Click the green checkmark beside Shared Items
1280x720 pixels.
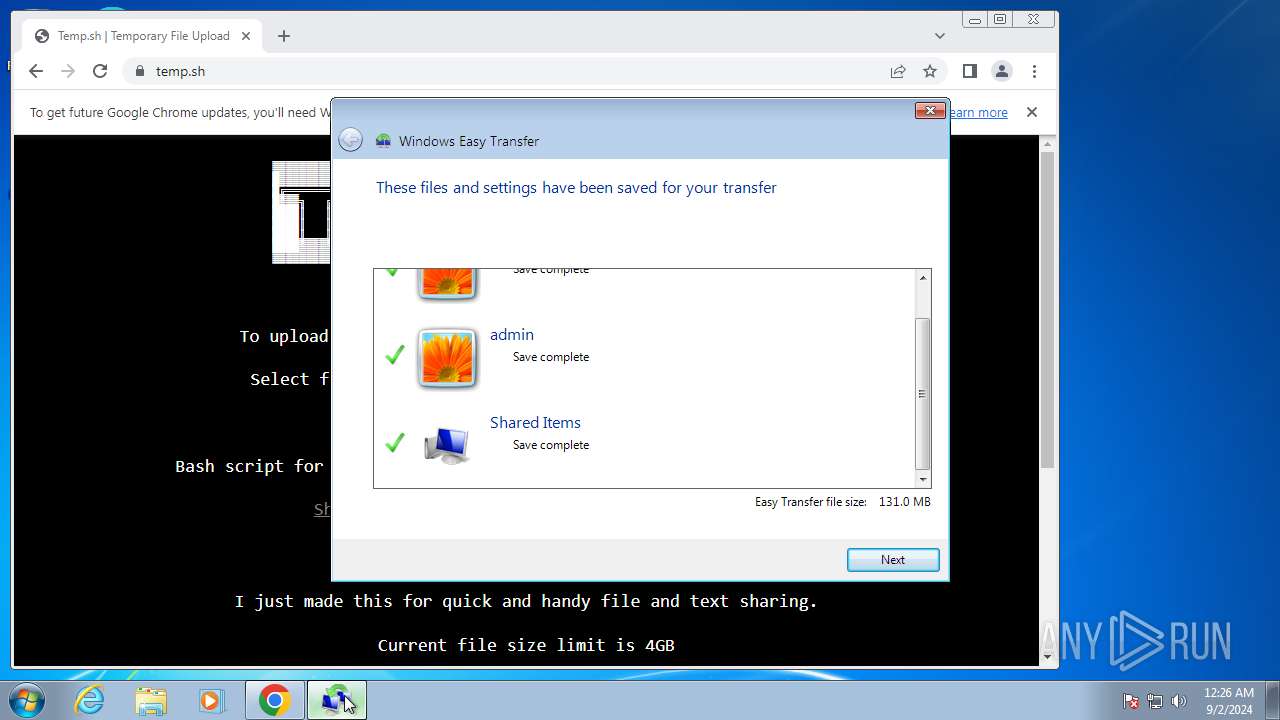point(395,442)
